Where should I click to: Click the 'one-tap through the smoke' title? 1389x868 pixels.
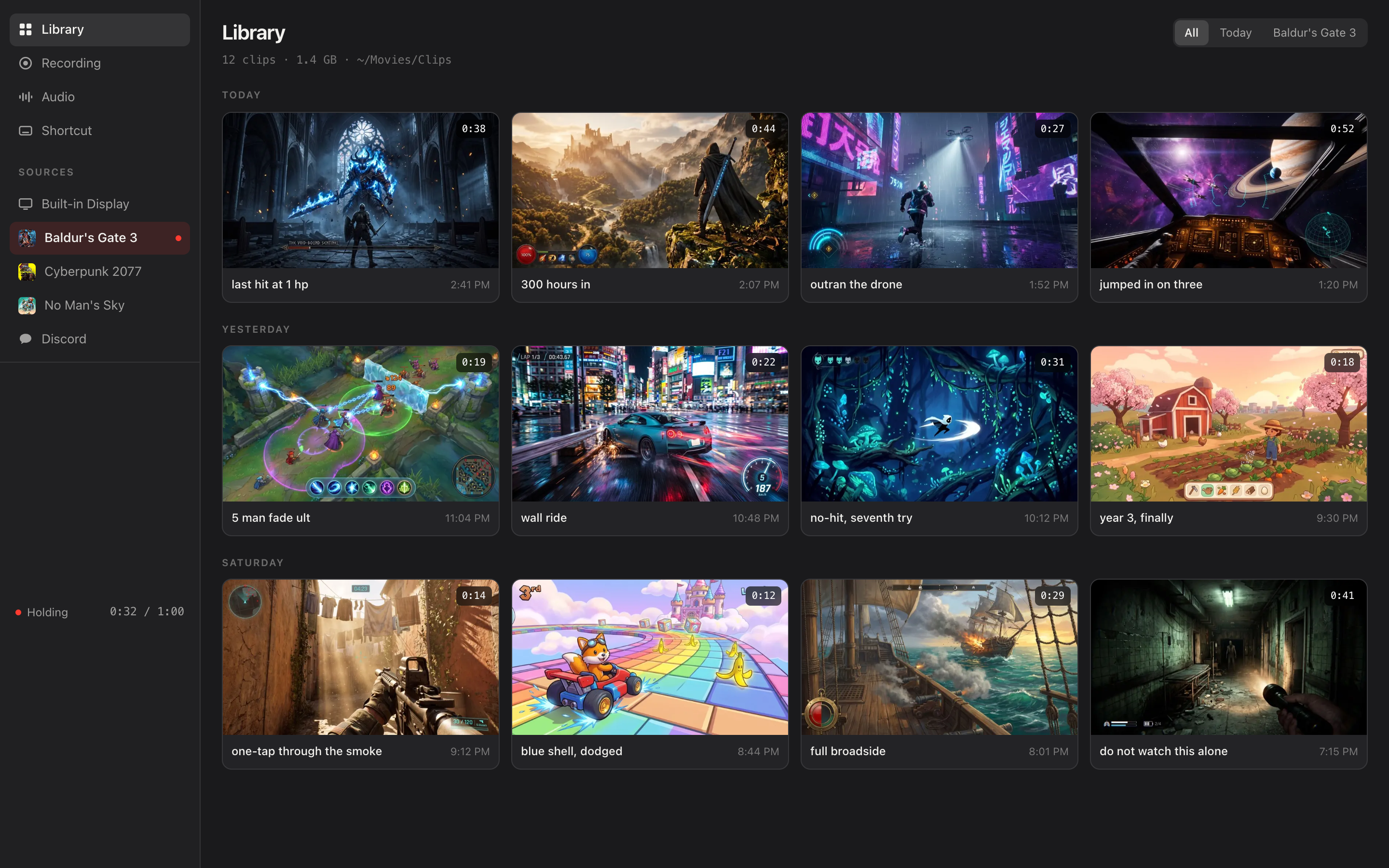pyautogui.click(x=307, y=751)
